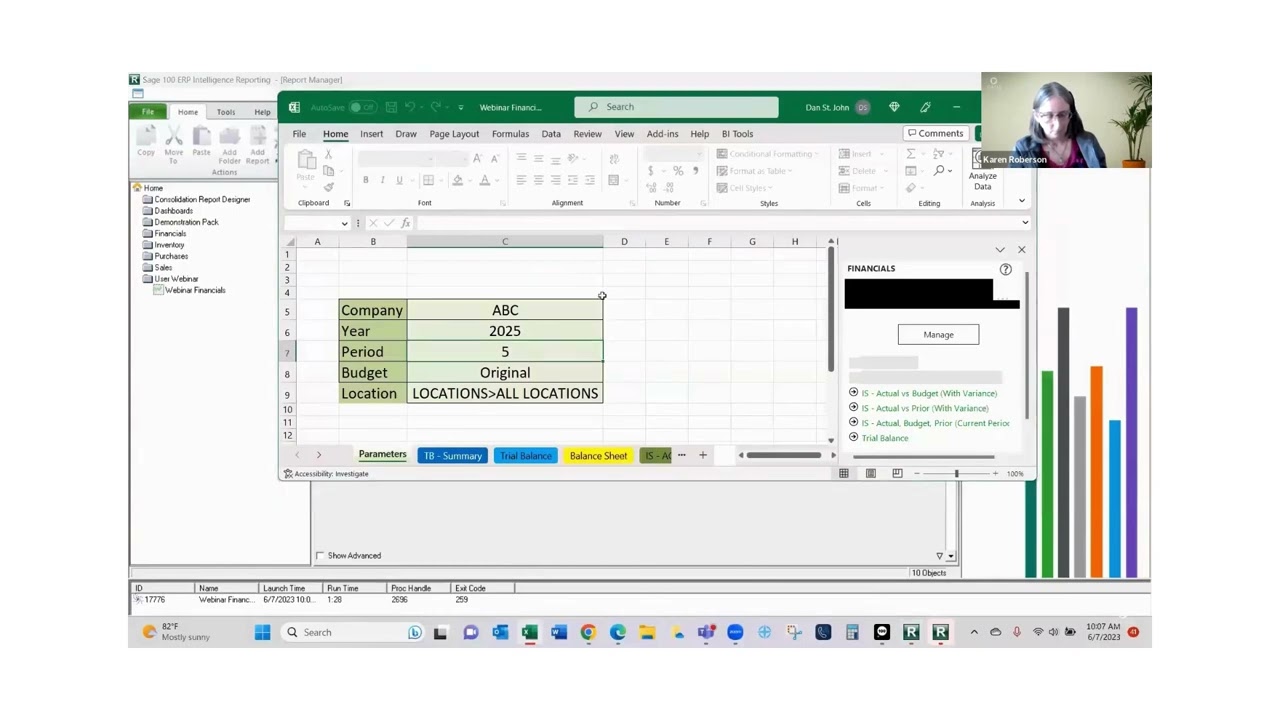Open the Tools tab in Sage Report Manager
The image size is (1280, 720).
(226, 112)
